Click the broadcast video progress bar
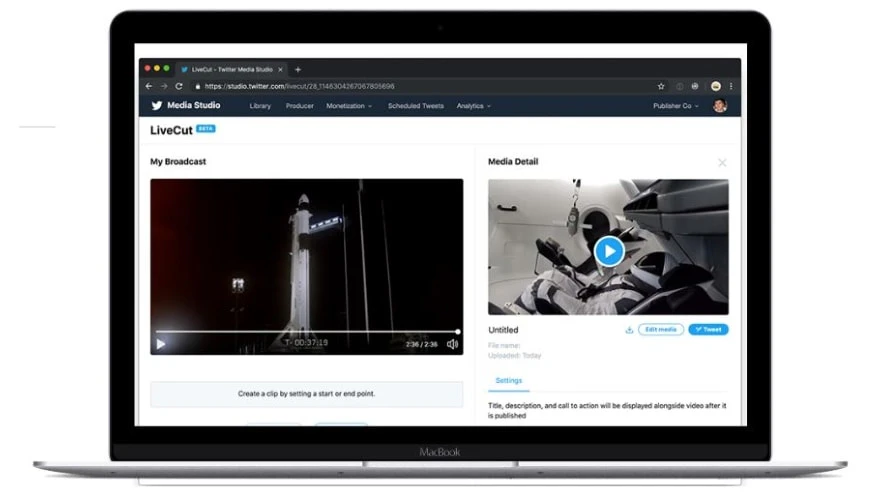 (x=307, y=331)
